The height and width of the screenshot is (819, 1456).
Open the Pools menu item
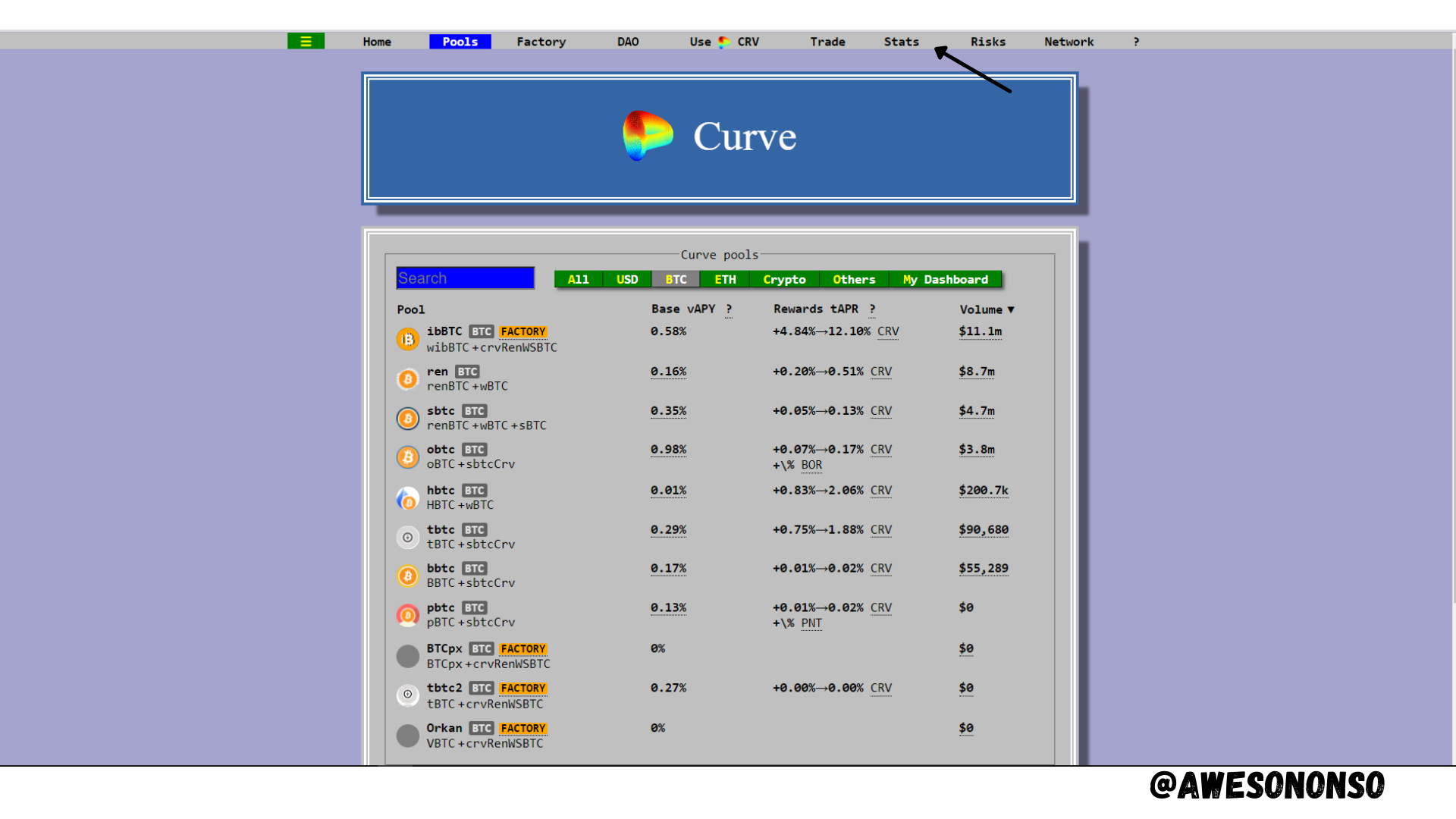coord(460,42)
